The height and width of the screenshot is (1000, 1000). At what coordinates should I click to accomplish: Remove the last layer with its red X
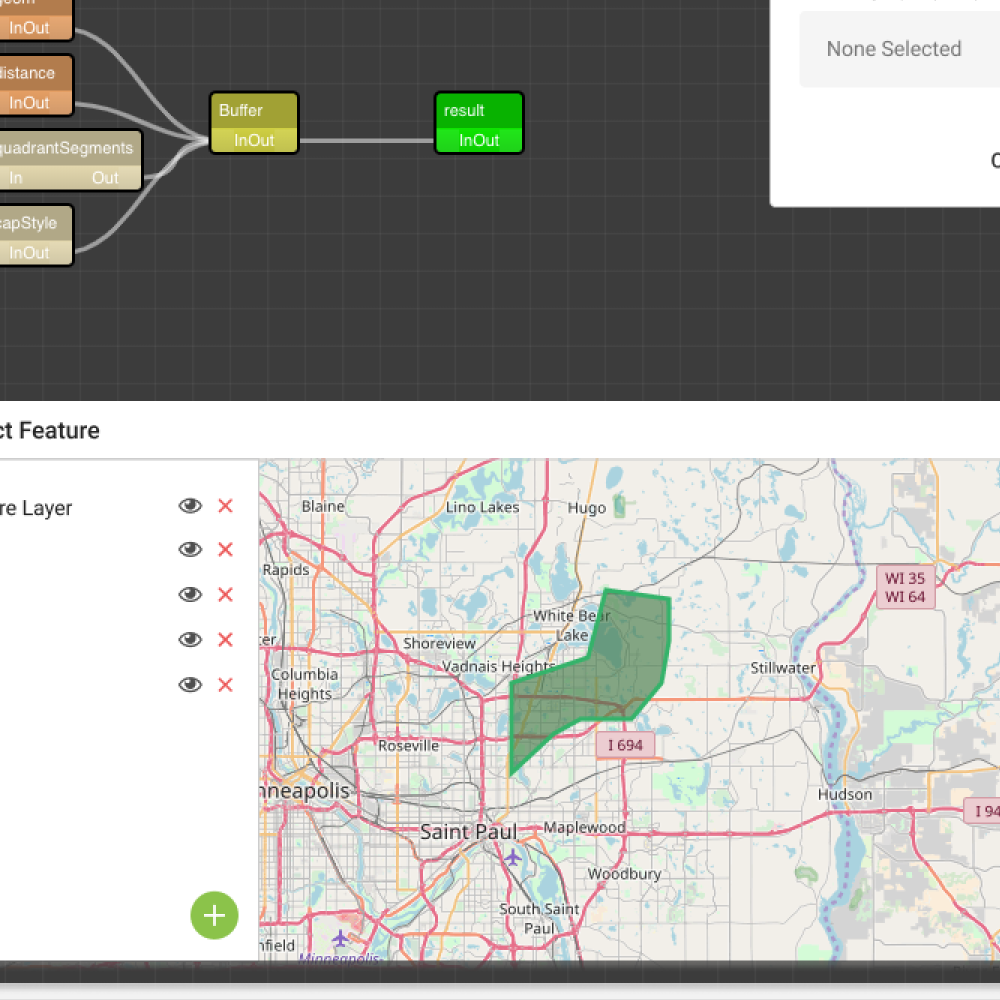pos(225,684)
